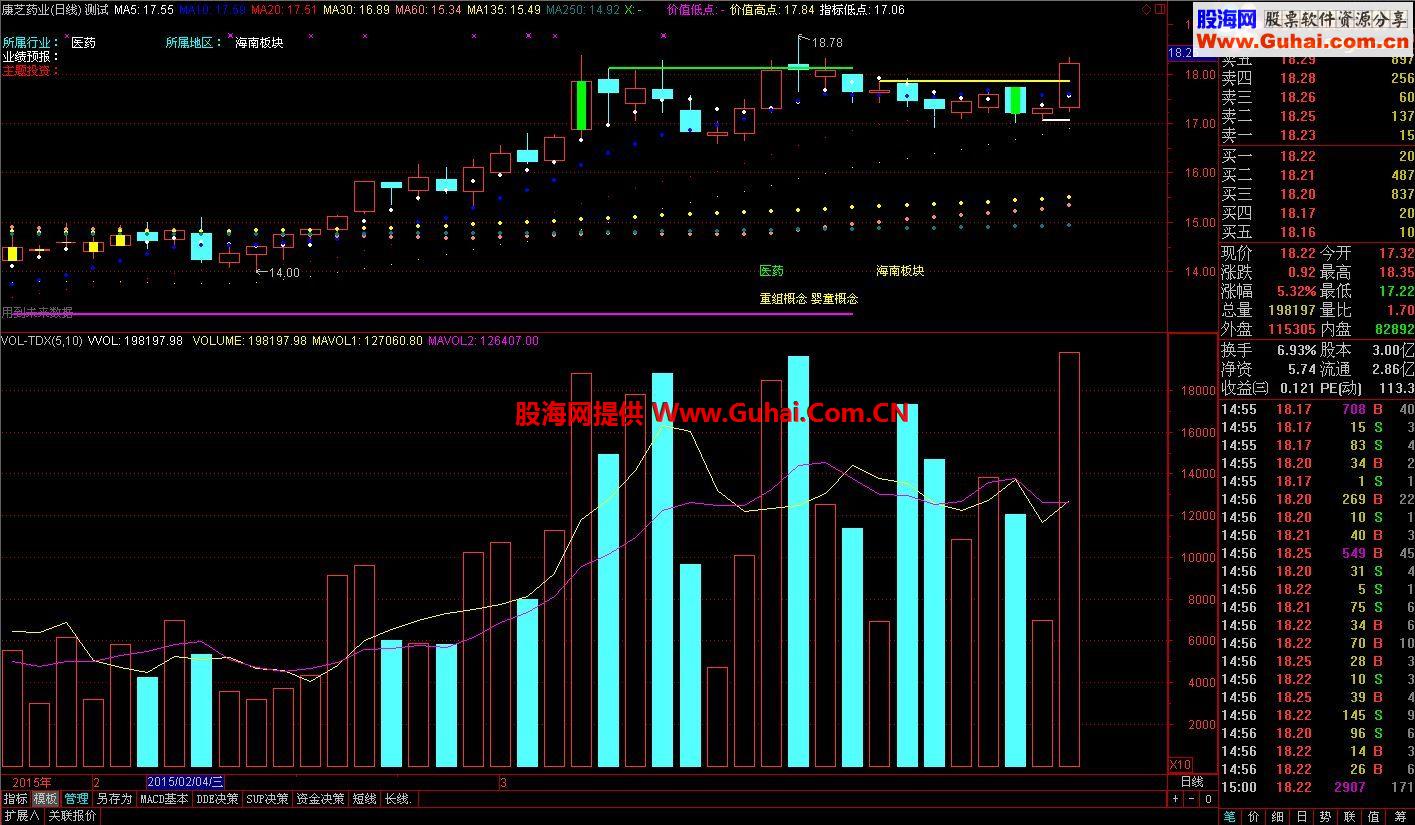
Task: Click the 14.00 low price annotation
Action: coord(284,272)
